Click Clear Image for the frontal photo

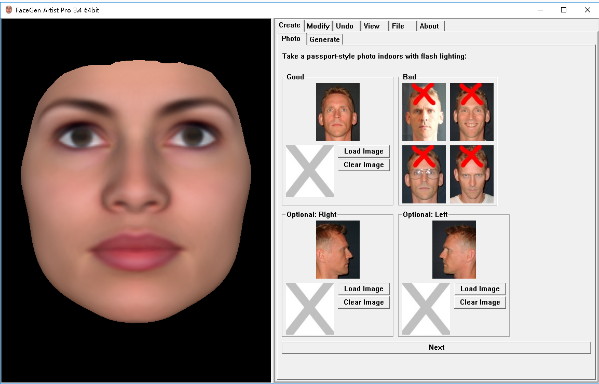[x=364, y=165]
